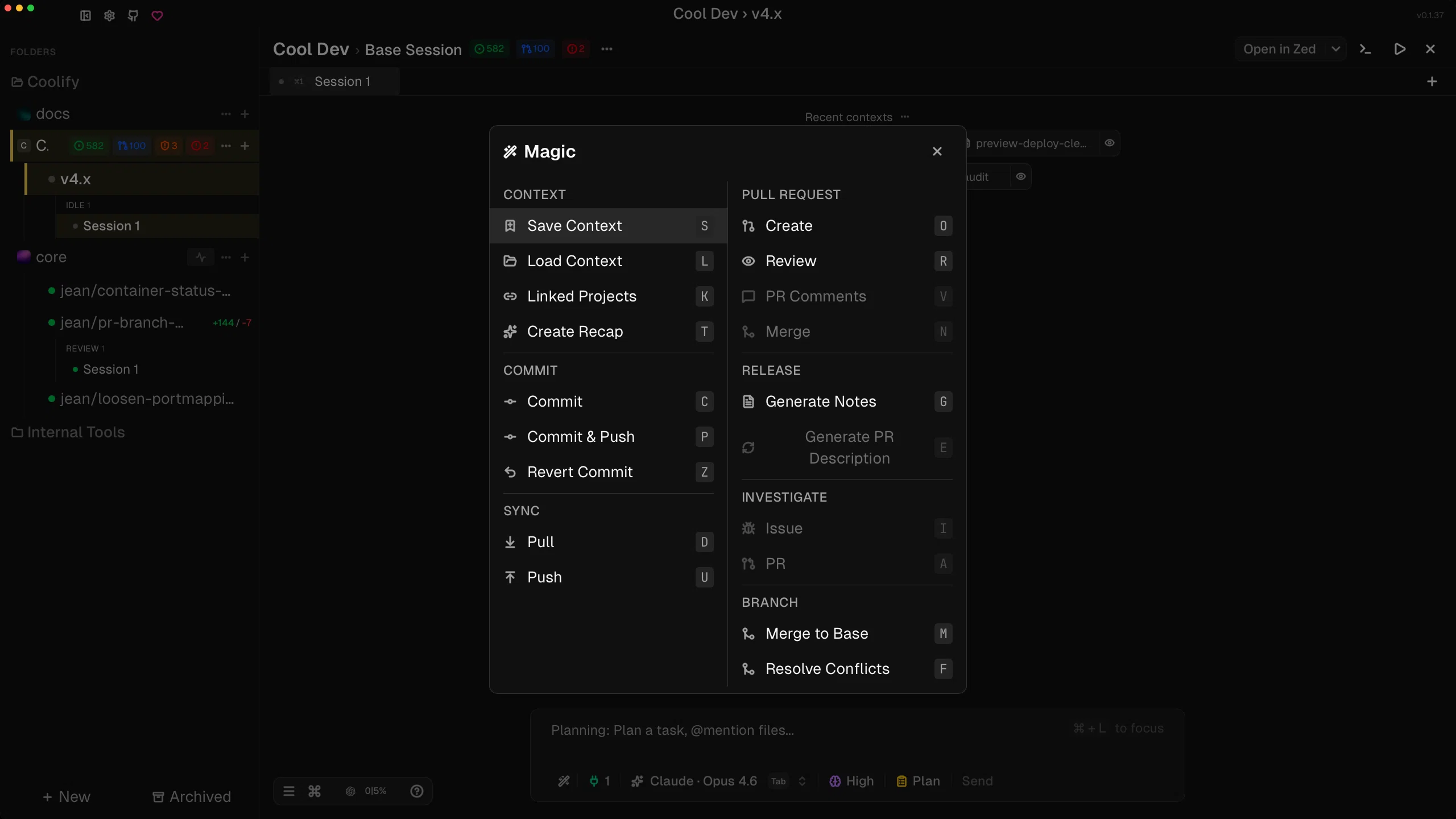The image size is (1456, 819).
Task: Open the terminal icon near Open in Zed
Action: (x=1366, y=49)
